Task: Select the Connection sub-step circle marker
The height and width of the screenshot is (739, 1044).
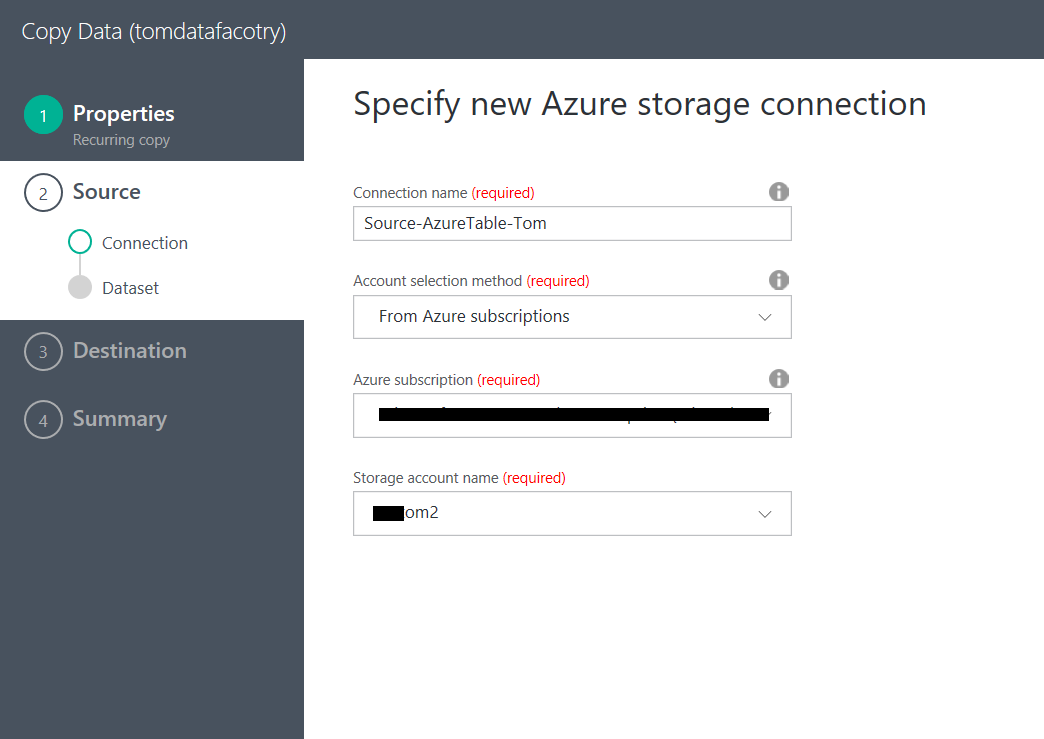Action: pyautogui.click(x=80, y=243)
